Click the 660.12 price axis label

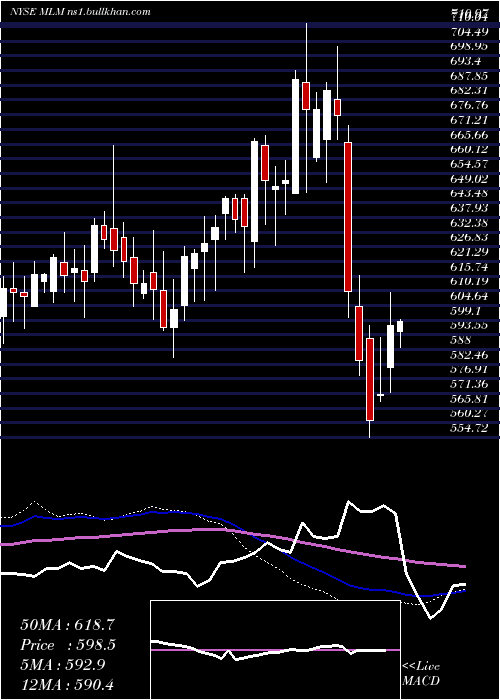coord(470,150)
